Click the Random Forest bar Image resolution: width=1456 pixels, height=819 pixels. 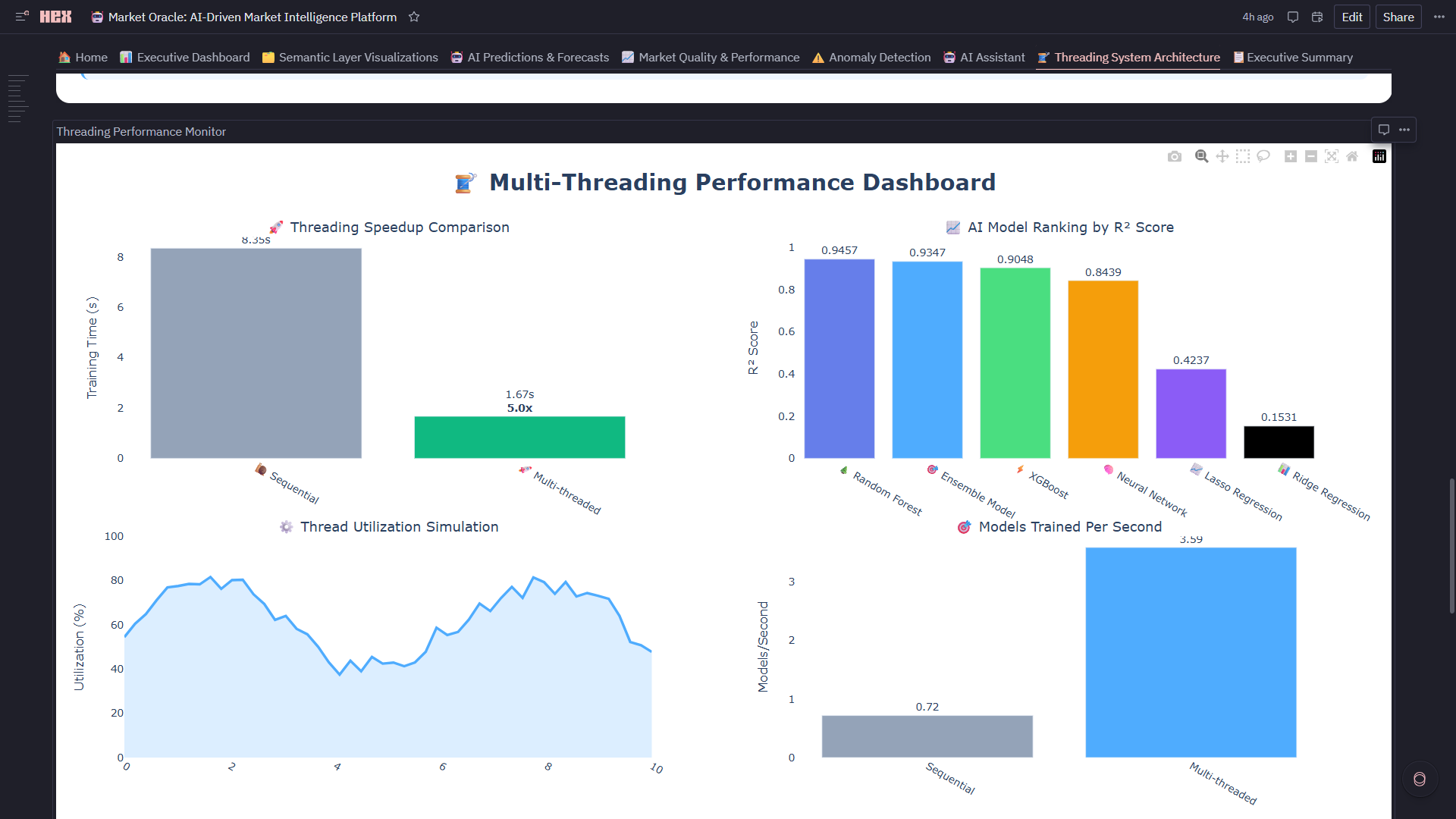coord(839,359)
